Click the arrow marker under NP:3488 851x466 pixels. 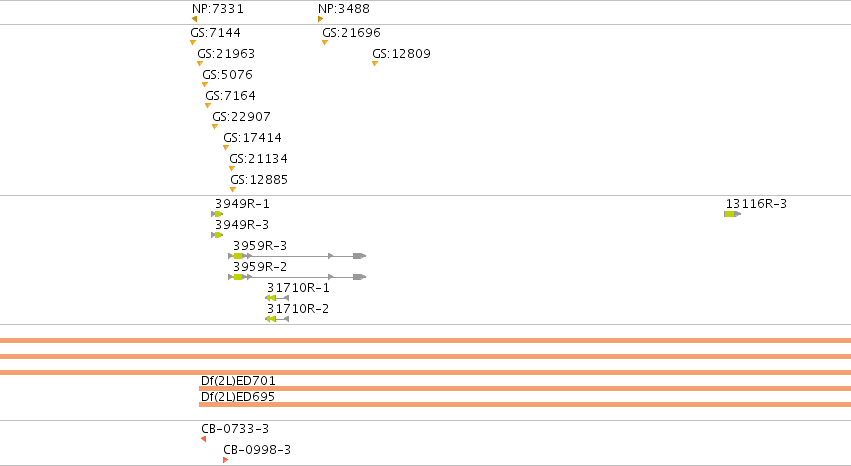pyautogui.click(x=321, y=19)
